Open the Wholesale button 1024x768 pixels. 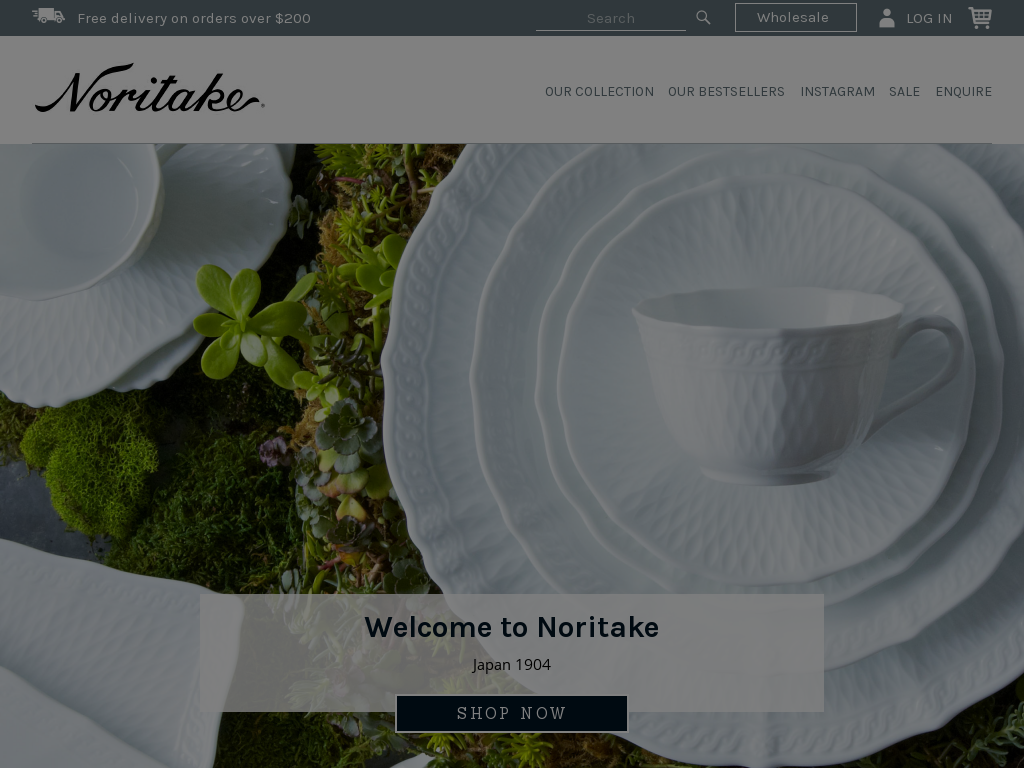tap(795, 18)
